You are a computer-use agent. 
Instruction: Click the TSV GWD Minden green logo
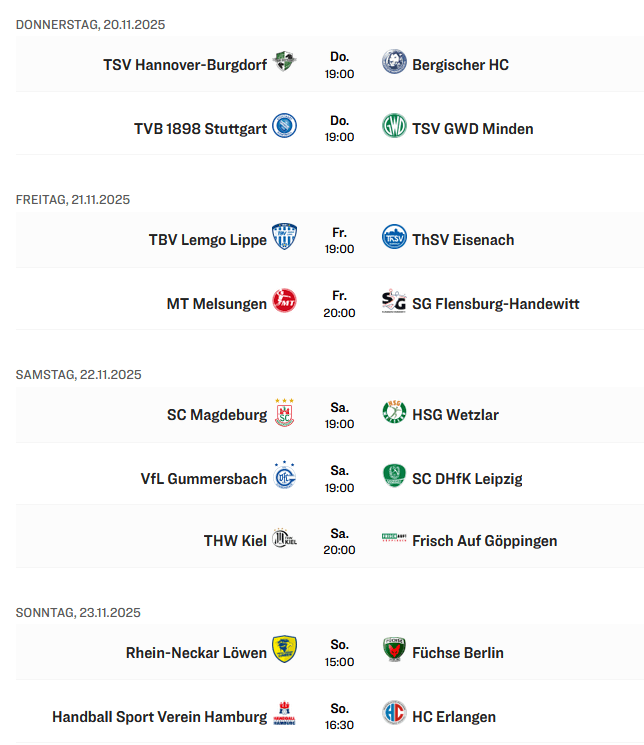point(394,127)
